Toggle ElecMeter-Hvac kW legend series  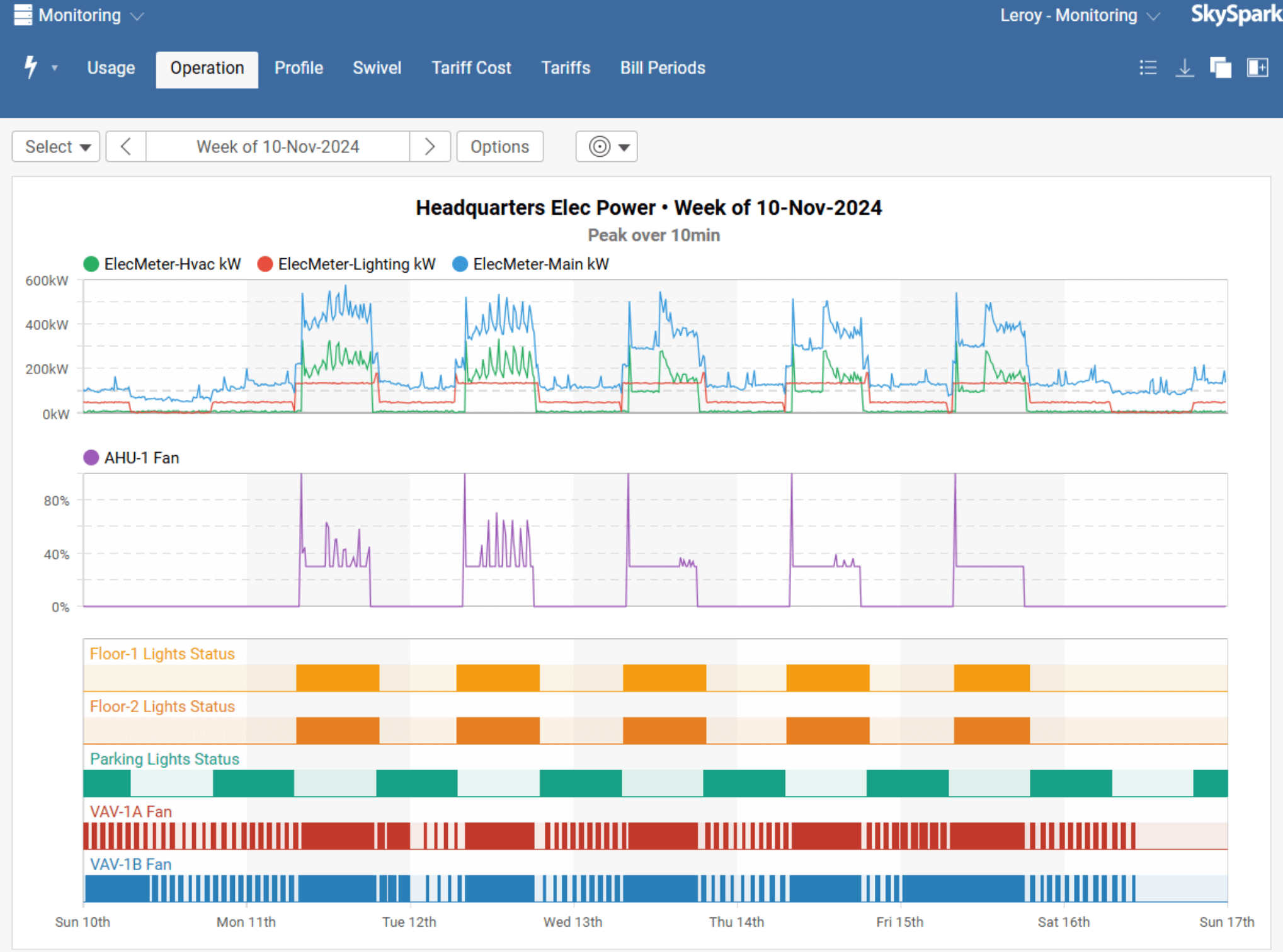[163, 264]
